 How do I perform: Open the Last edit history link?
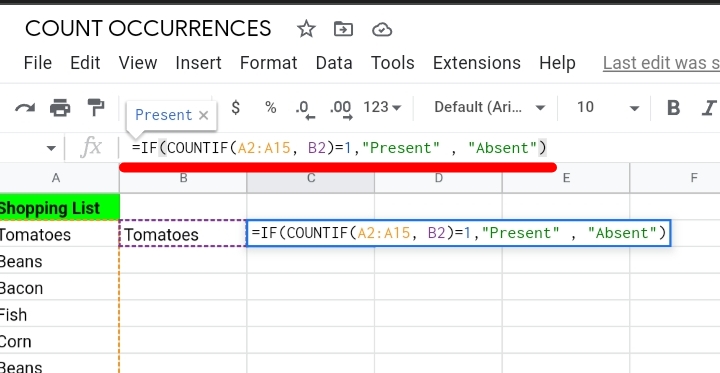[661, 63]
